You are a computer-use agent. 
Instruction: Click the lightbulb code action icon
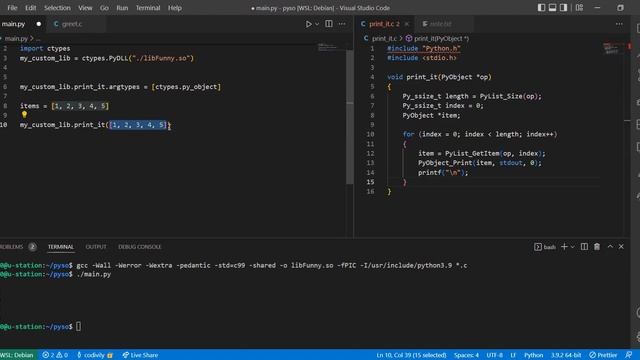pyautogui.click(x=24, y=115)
